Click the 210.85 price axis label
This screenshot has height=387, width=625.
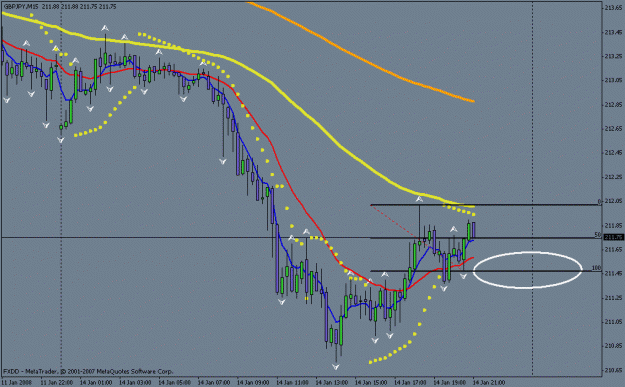[613, 346]
